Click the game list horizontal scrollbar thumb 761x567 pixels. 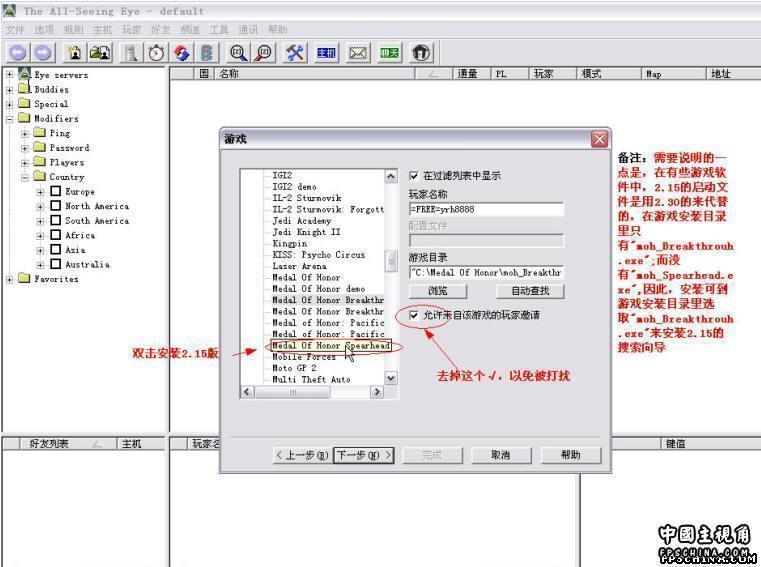[293, 392]
